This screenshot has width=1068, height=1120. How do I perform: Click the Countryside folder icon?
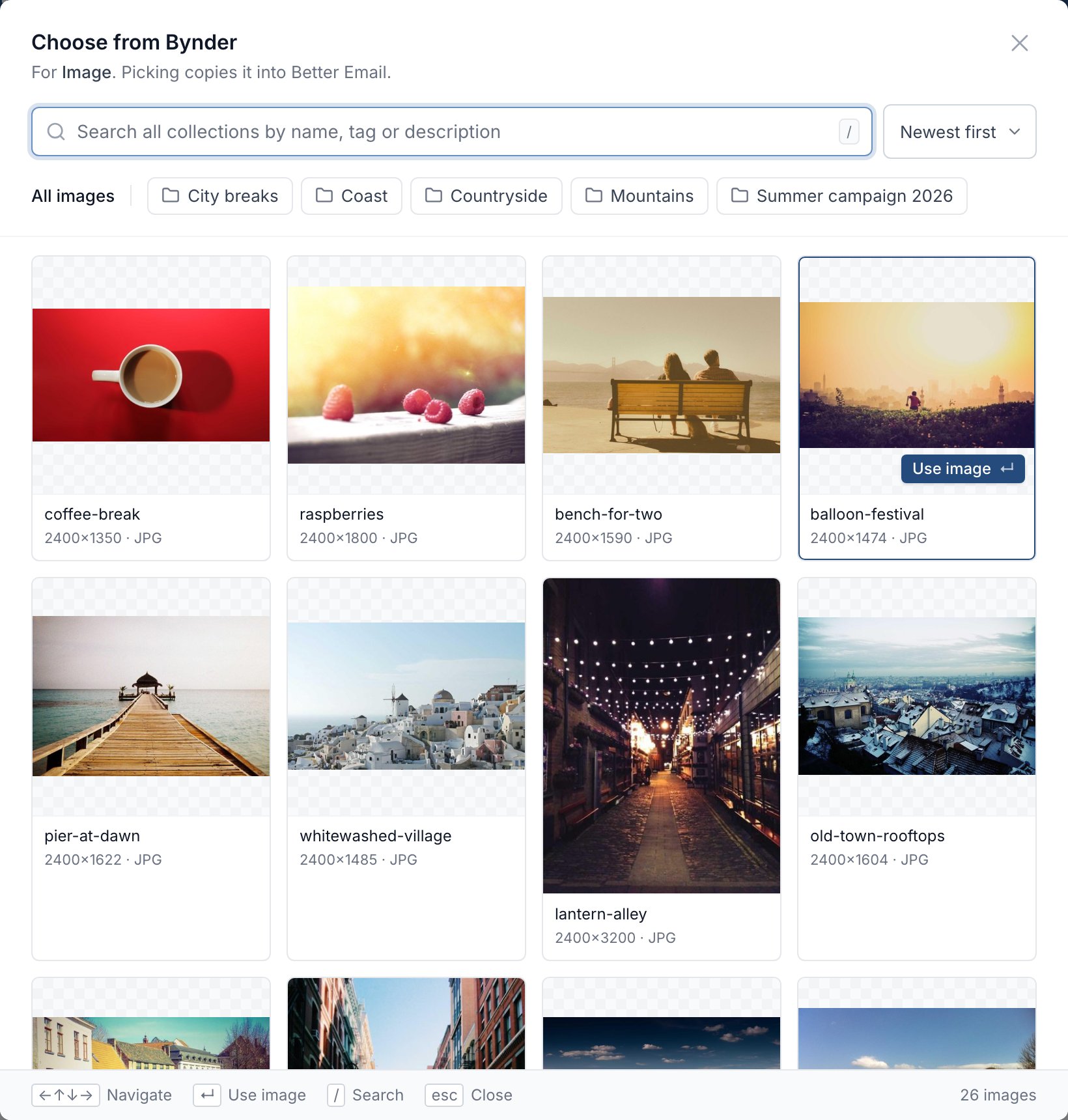click(x=434, y=195)
